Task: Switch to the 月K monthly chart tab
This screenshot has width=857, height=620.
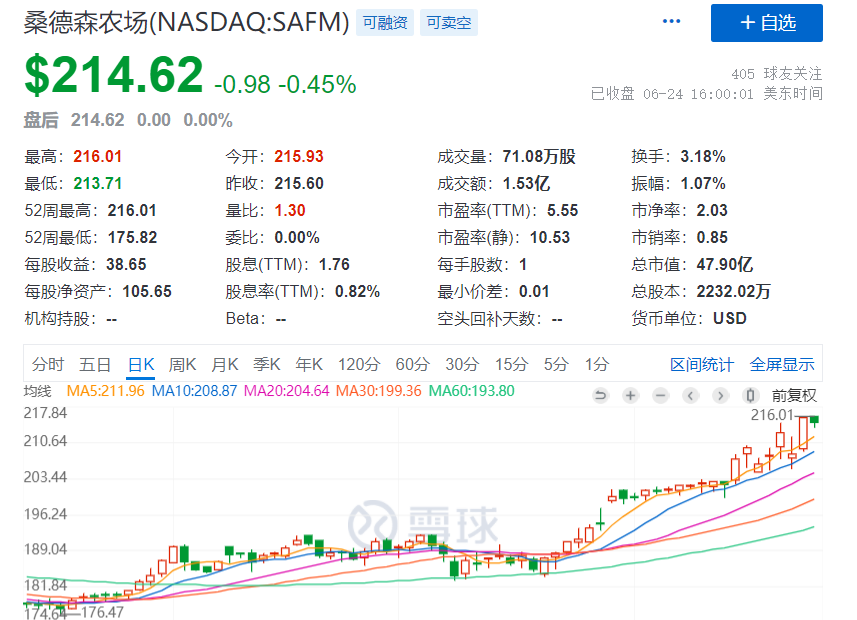Action: pyautogui.click(x=225, y=364)
